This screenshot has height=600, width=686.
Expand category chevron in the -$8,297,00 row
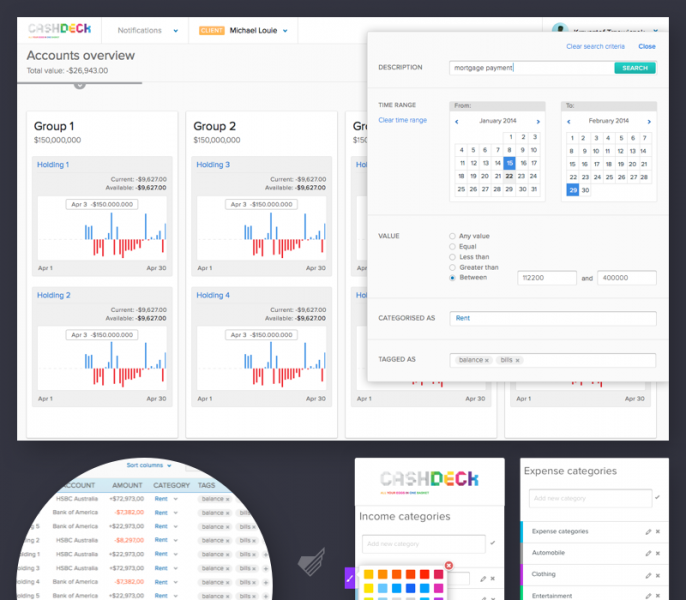175,540
